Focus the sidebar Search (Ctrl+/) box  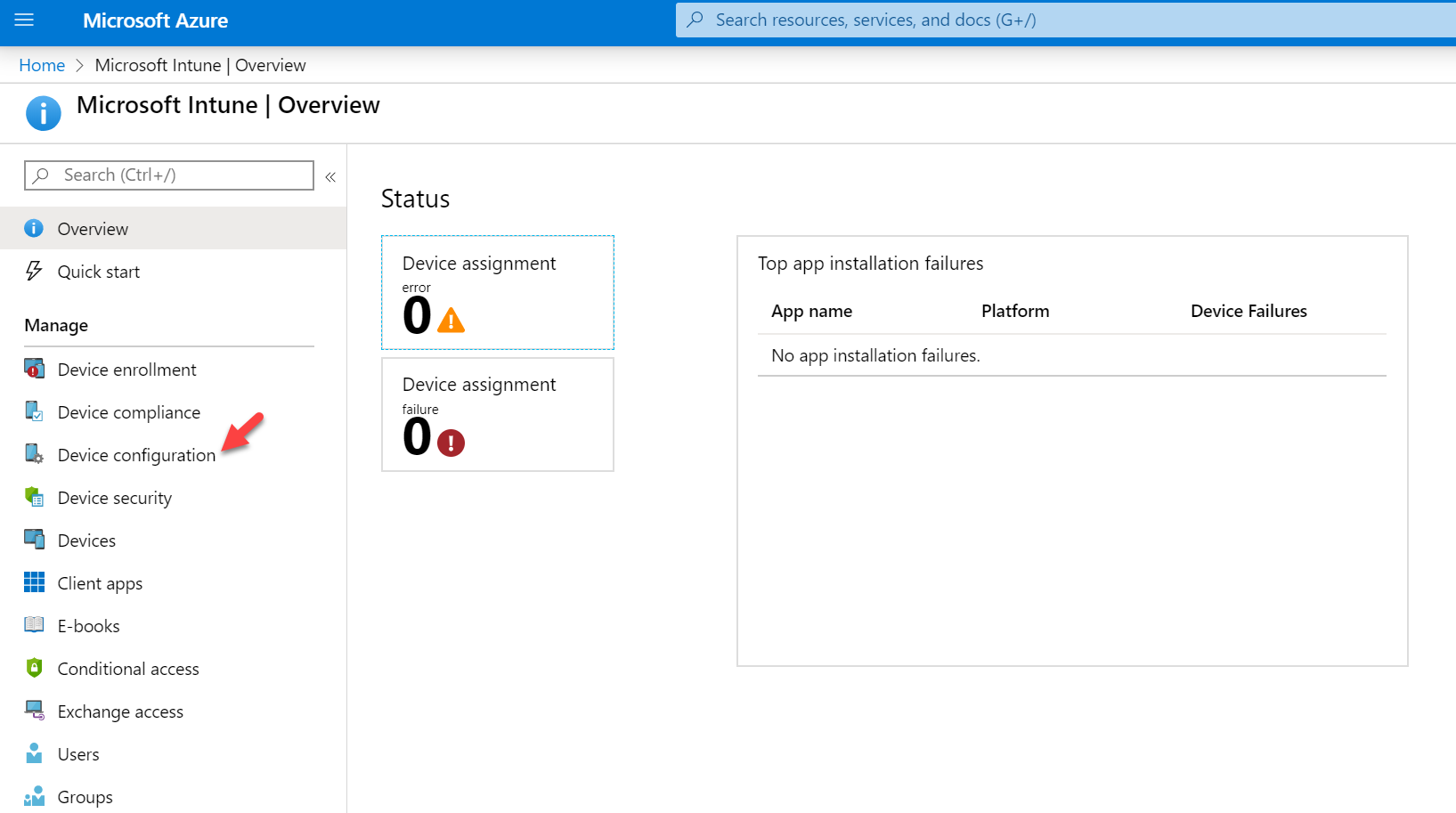click(169, 175)
